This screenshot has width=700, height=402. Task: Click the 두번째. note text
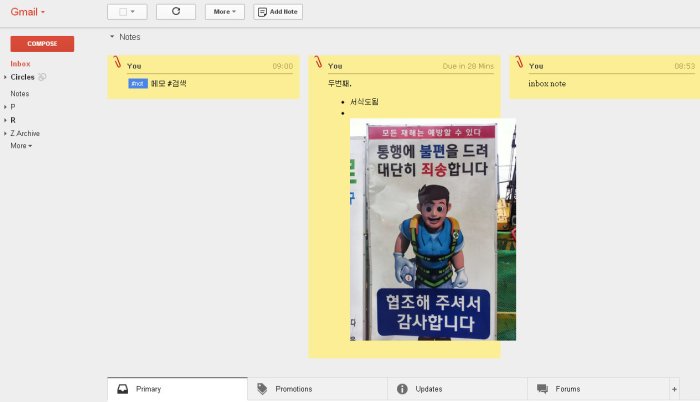(339, 84)
